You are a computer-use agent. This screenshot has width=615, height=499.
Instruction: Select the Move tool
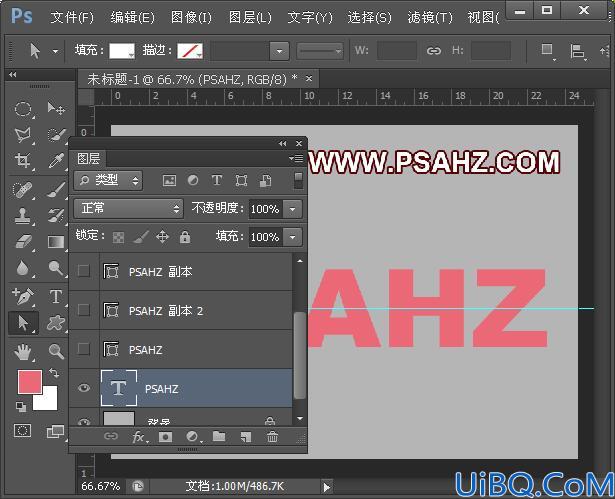(56, 108)
